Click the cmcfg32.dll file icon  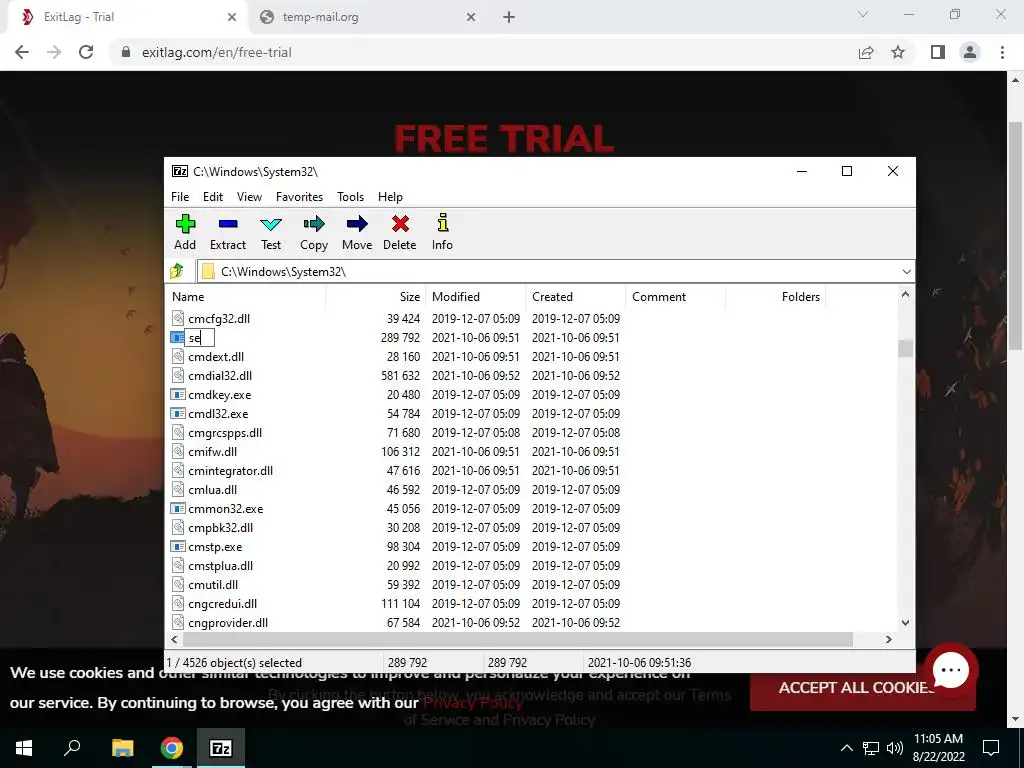[x=178, y=318]
